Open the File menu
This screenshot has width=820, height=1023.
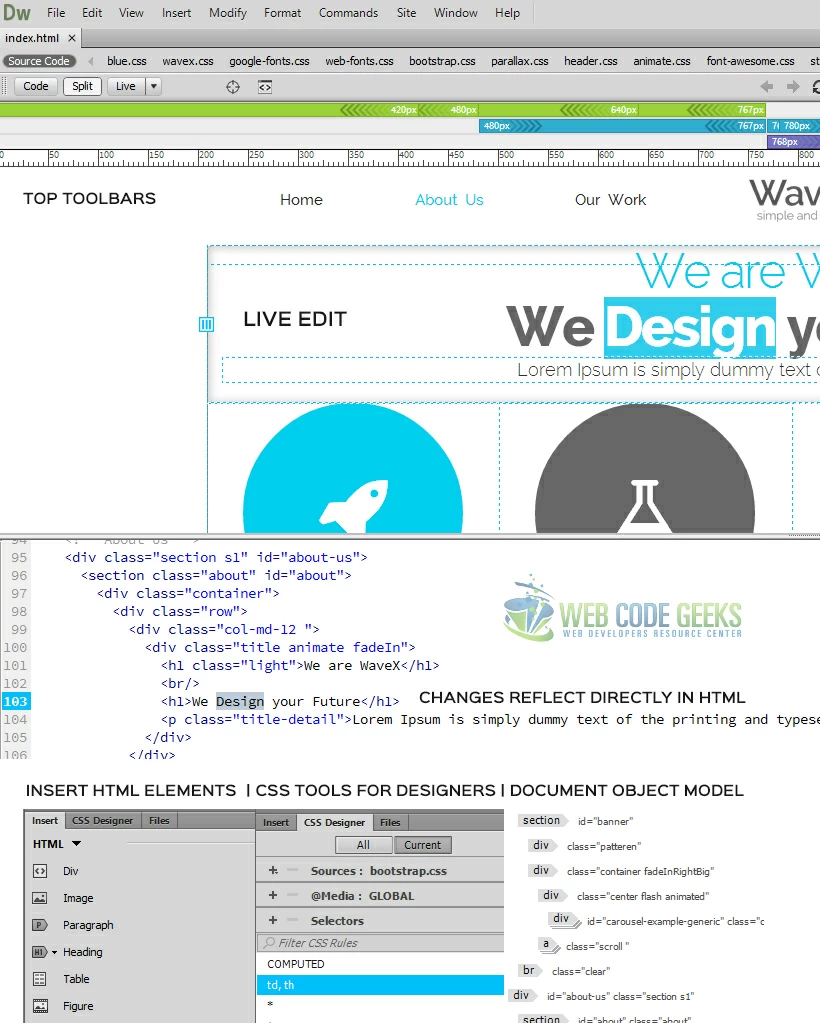(56, 13)
